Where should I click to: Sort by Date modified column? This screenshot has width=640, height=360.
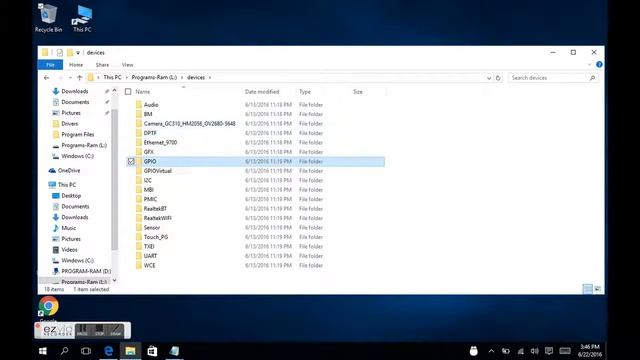click(x=262, y=92)
